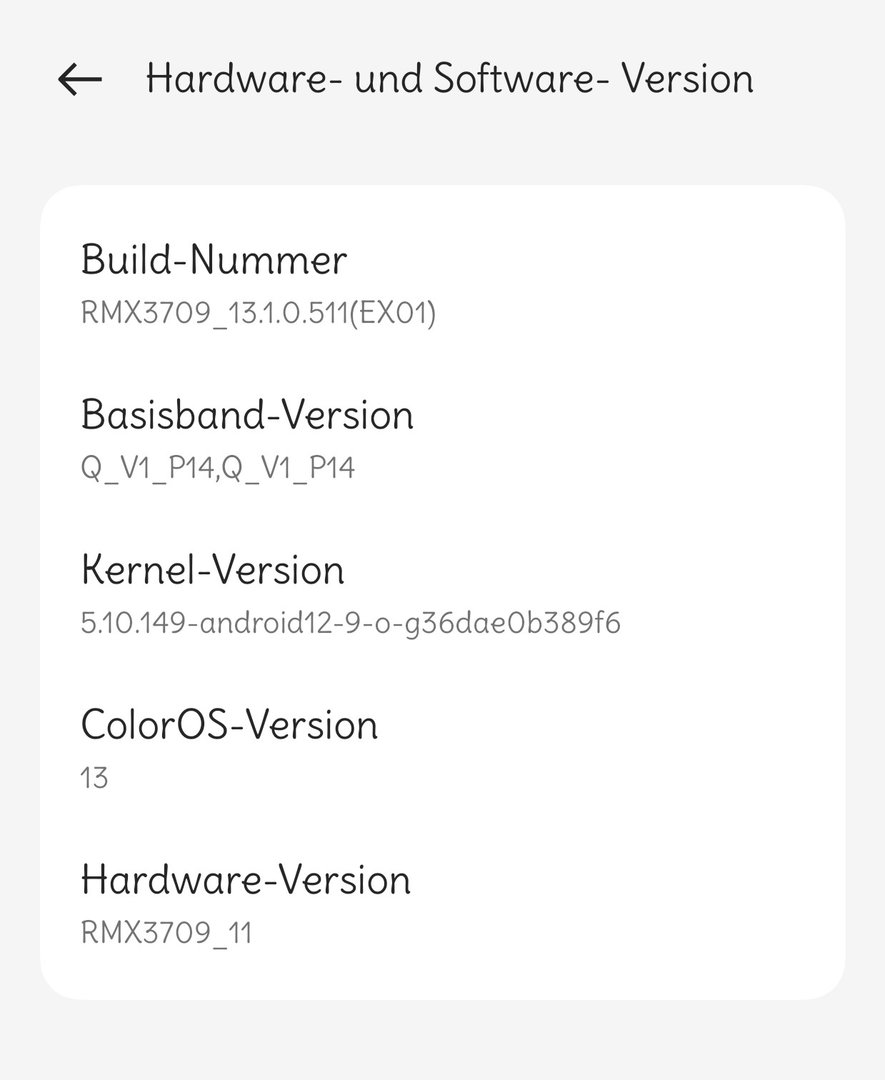Tap the Build-Nummer label
Viewport: 885px width, 1080px height.
pyautogui.click(x=214, y=260)
